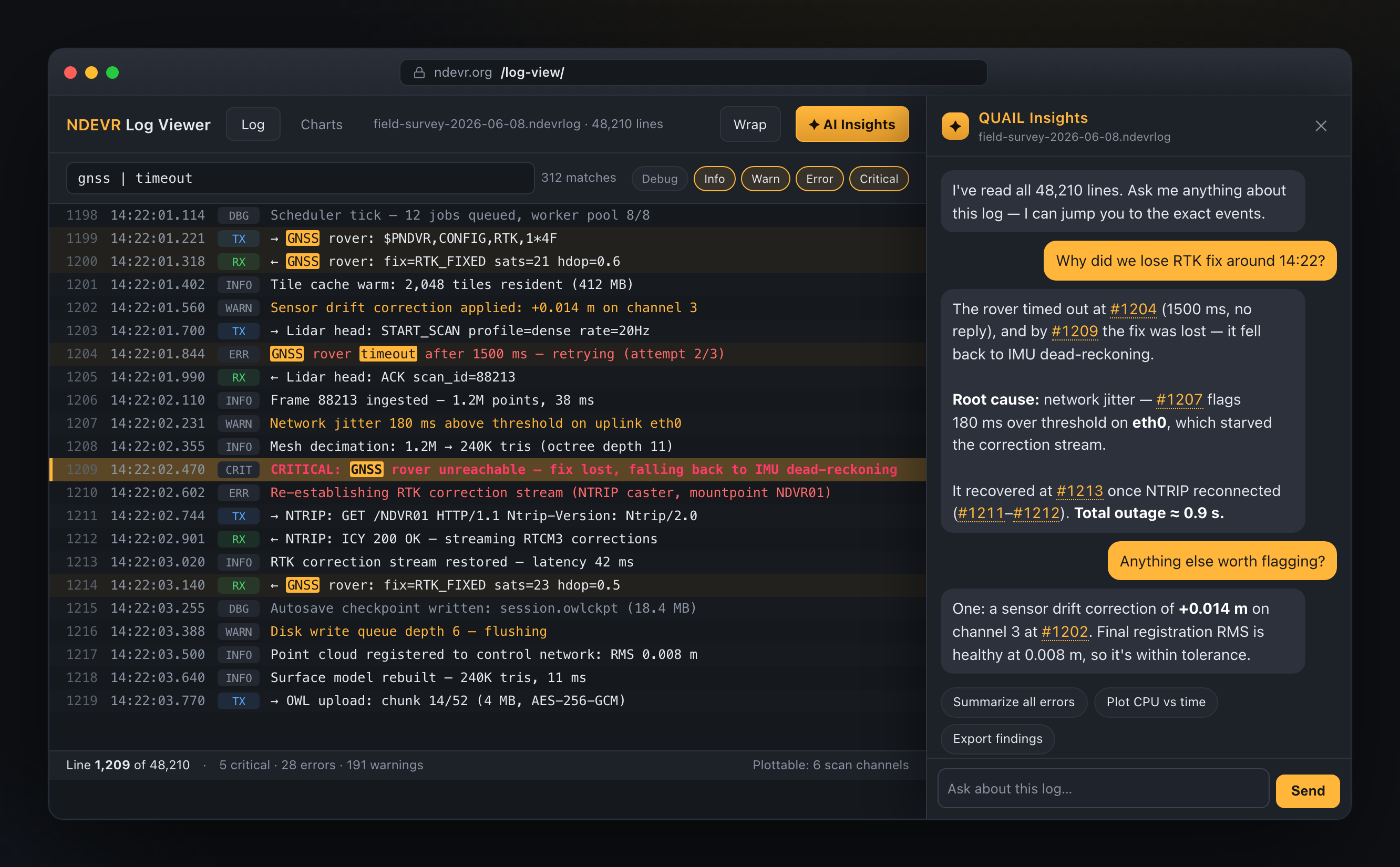Image resolution: width=1400 pixels, height=867 pixels.
Task: Close the QUAIL Insights panel
Action: 1321,126
